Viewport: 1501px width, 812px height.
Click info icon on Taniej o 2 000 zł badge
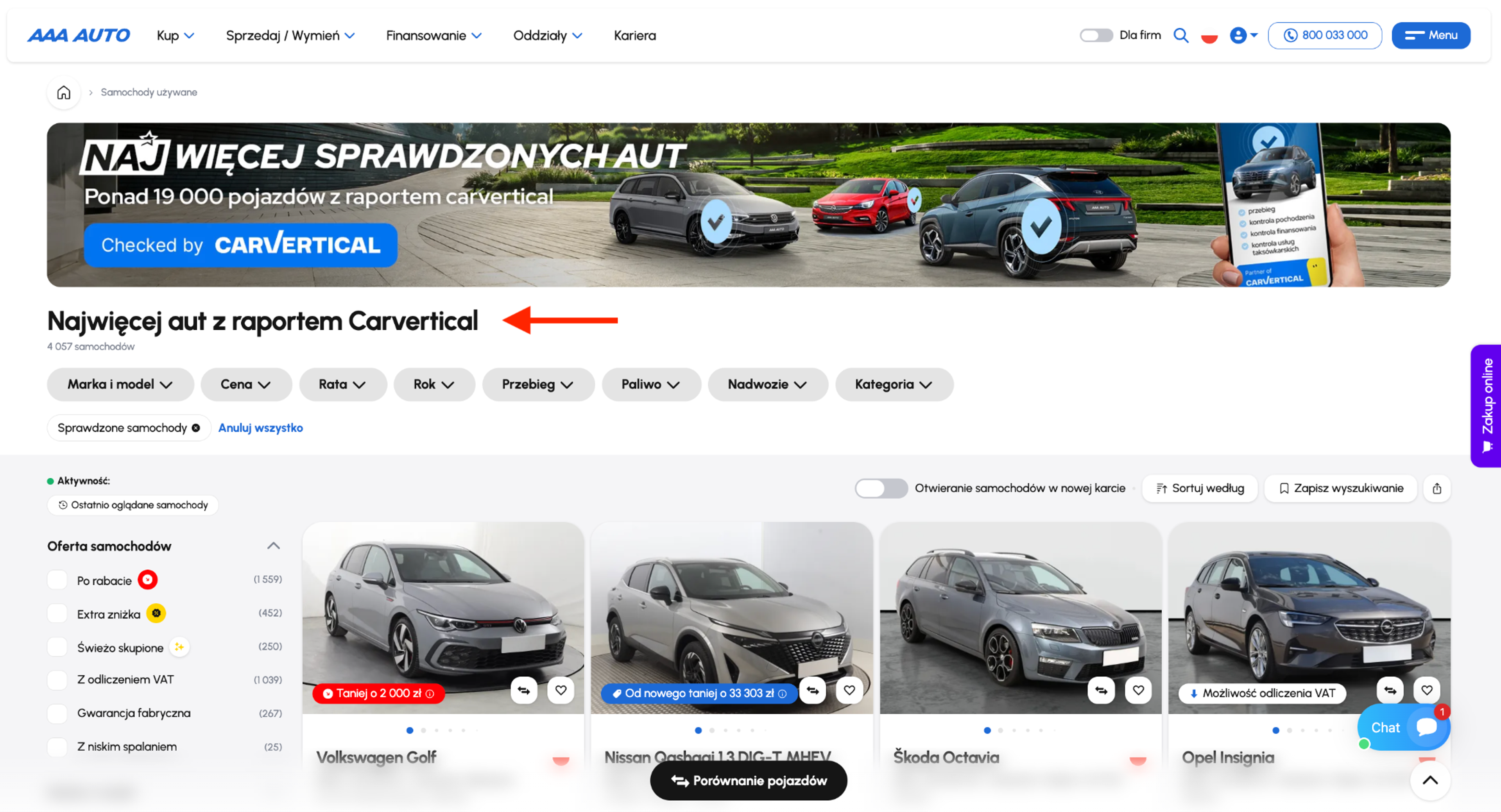pyautogui.click(x=430, y=694)
